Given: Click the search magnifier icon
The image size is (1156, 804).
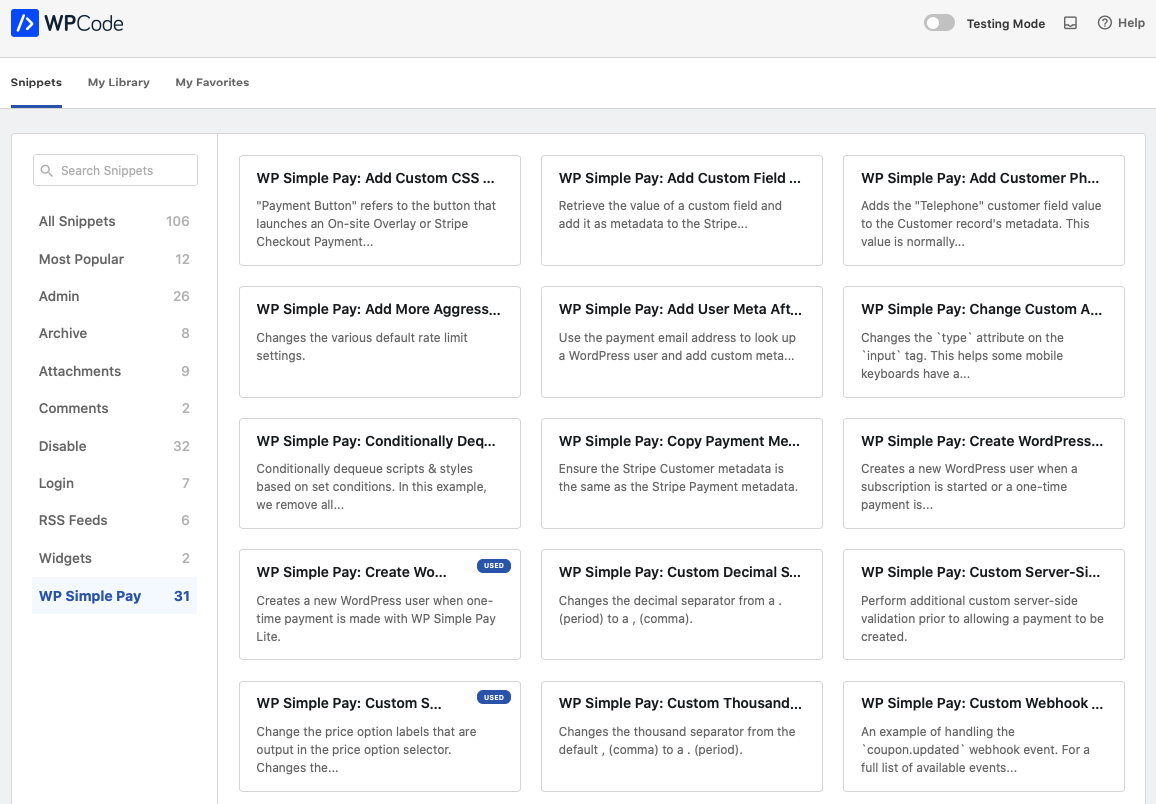Looking at the screenshot, I should [x=47, y=171].
